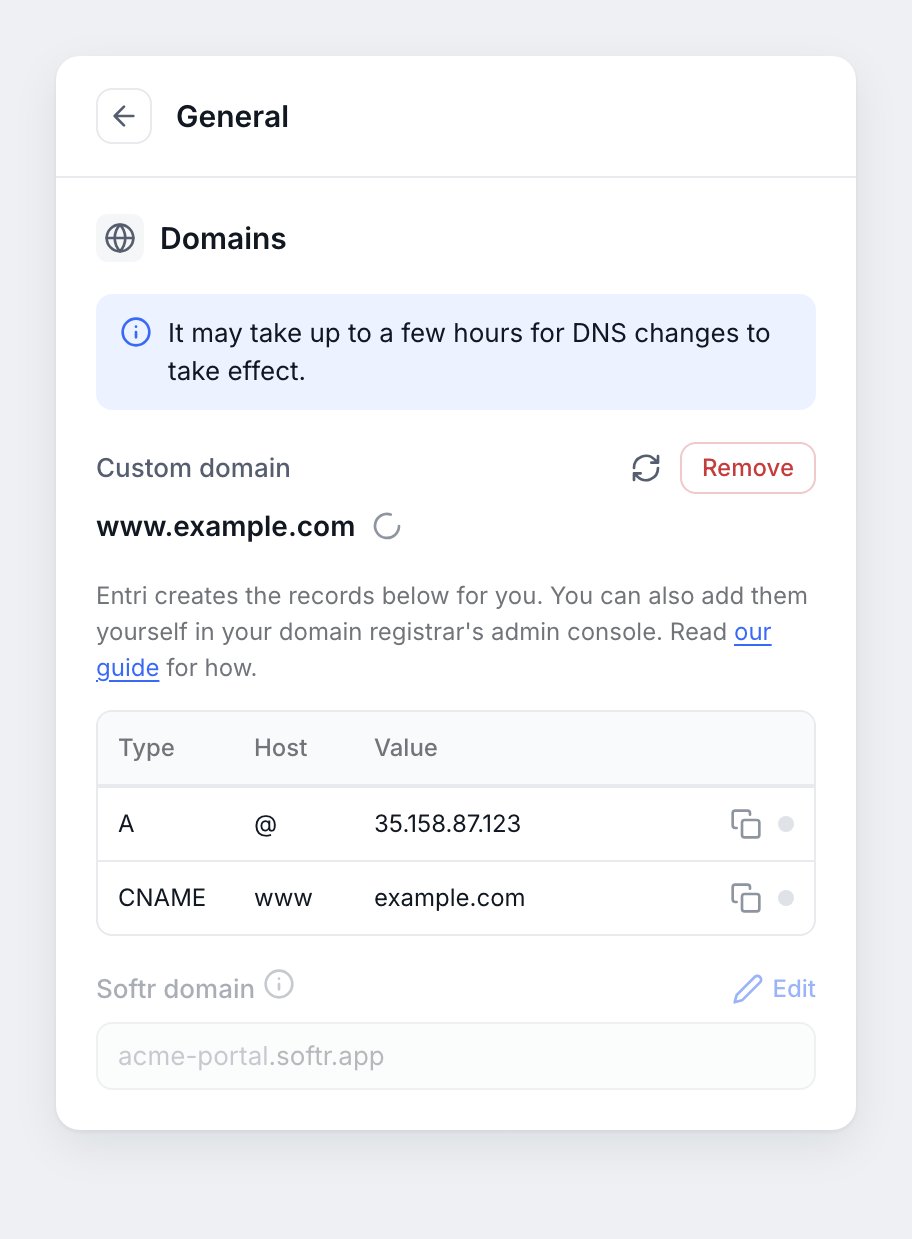Click the pencil icon for Softr domain
Image resolution: width=912 pixels, height=1239 pixels.
coord(747,989)
